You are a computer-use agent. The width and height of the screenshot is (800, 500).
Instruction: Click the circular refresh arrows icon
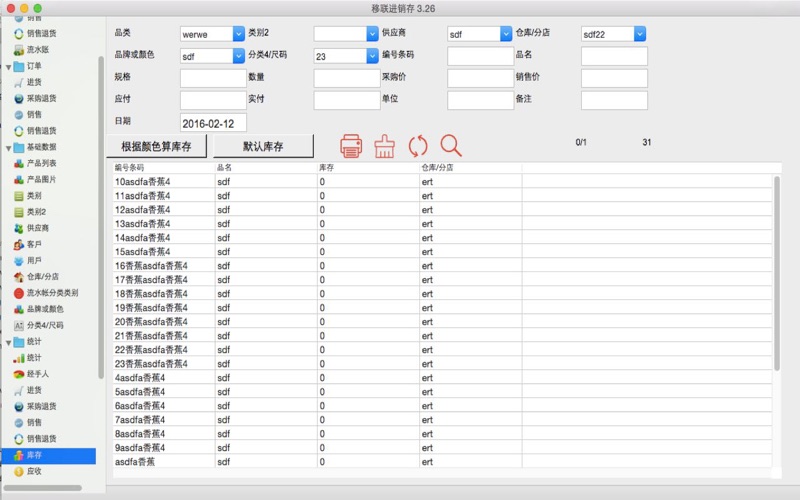click(x=417, y=146)
